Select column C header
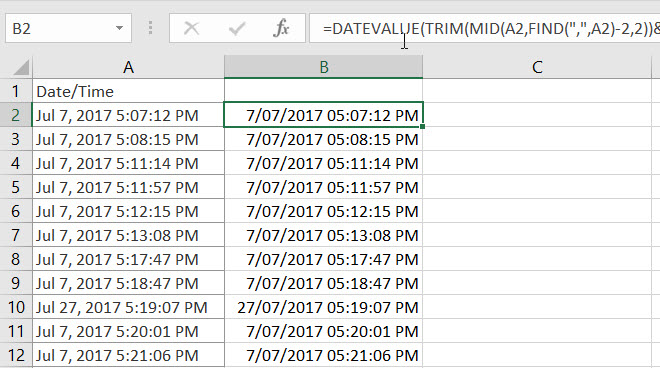This screenshot has width=660, height=368. point(537,67)
